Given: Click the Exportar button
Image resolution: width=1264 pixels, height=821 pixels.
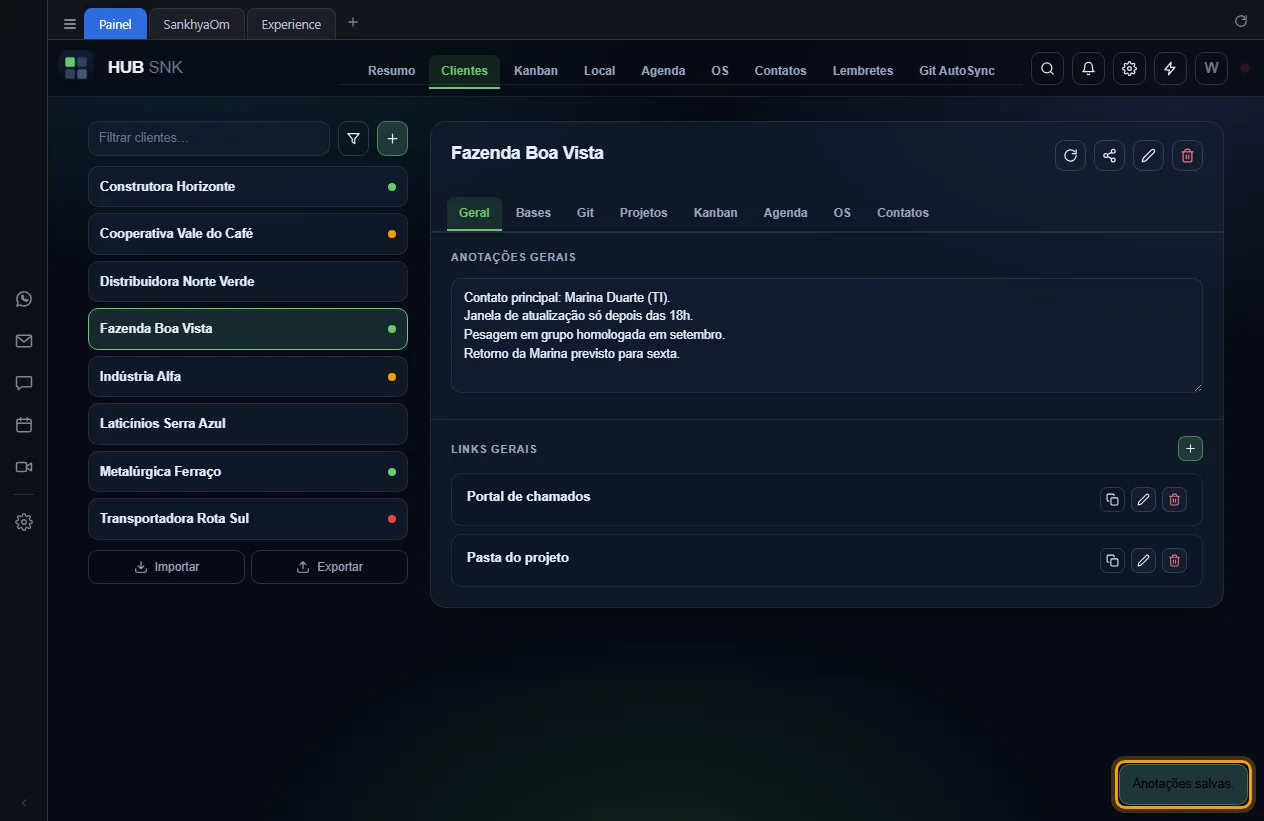Looking at the screenshot, I should (329, 567).
